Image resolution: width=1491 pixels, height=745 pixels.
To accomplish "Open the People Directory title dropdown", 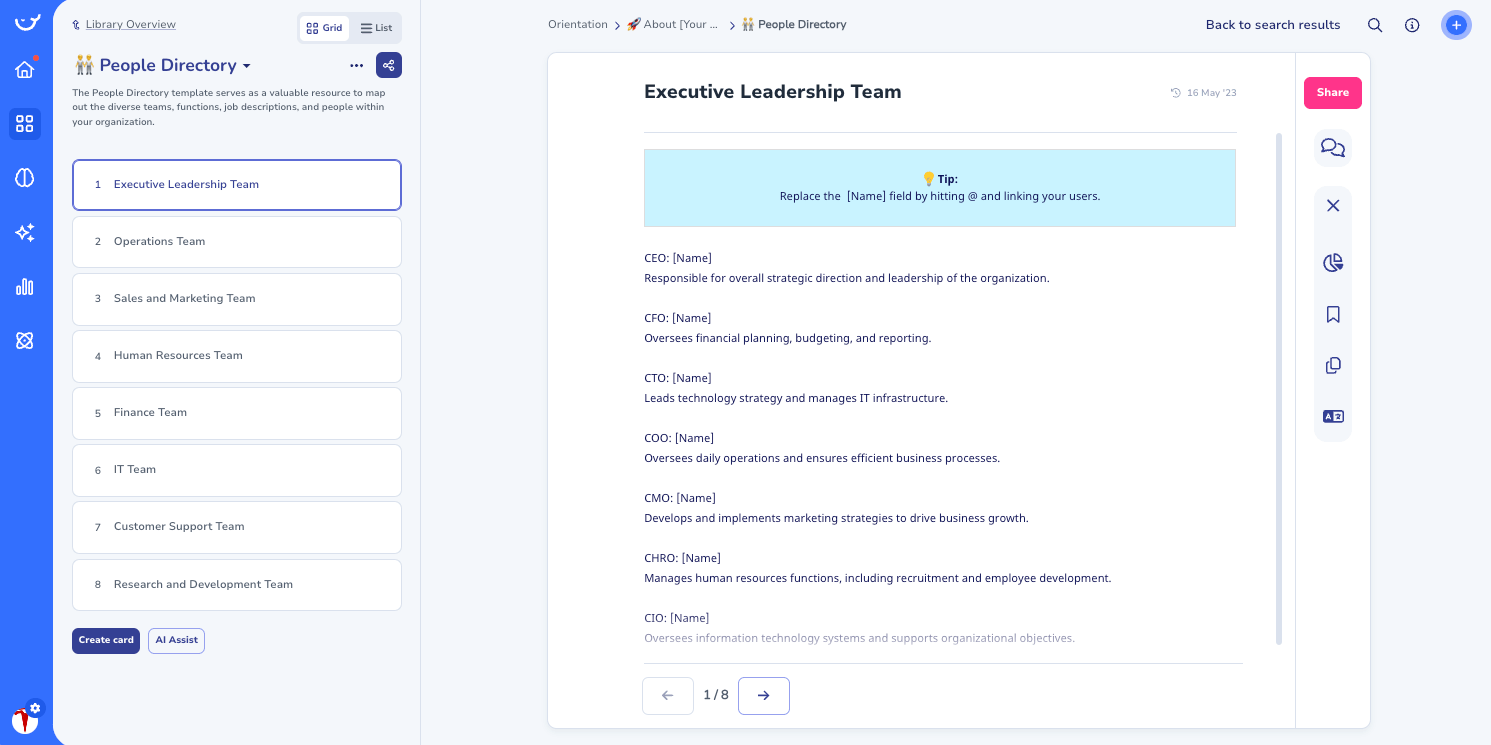I will tap(247, 66).
